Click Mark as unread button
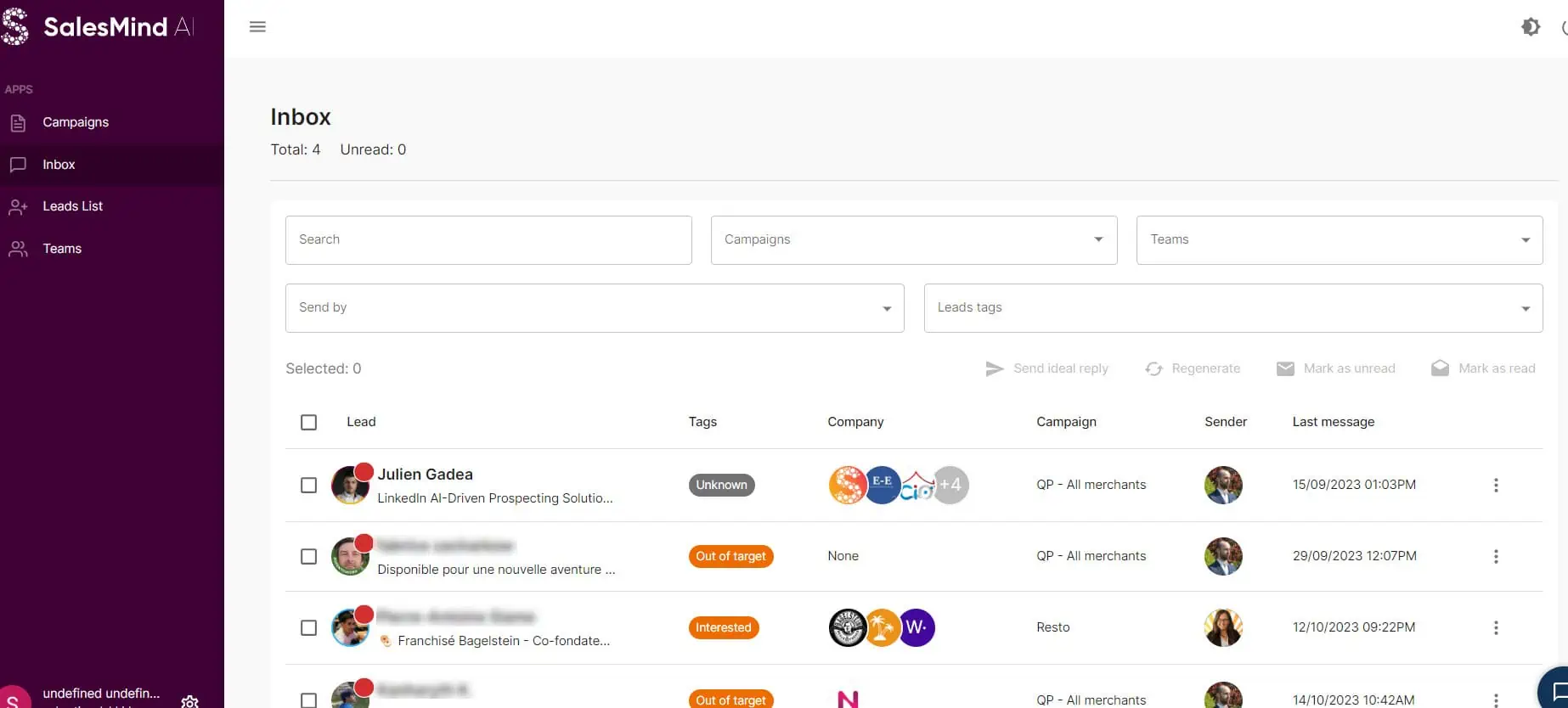 tap(1336, 368)
